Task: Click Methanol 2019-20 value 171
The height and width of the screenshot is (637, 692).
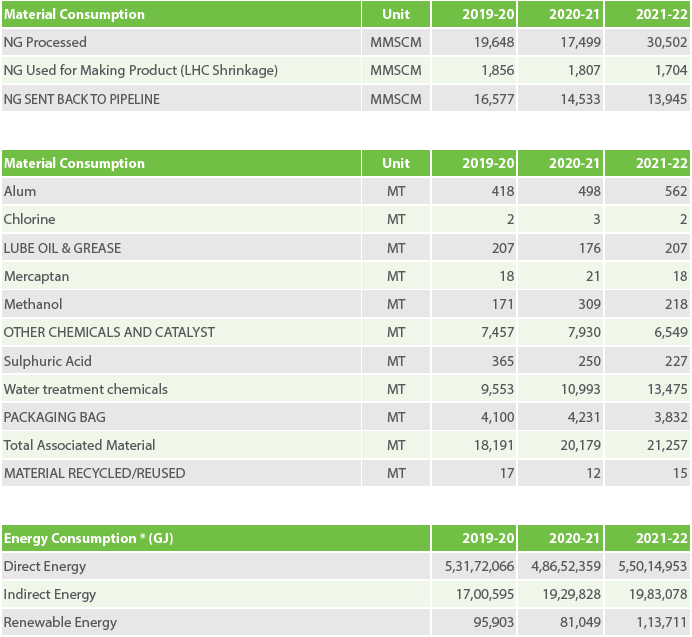Action: point(503,304)
